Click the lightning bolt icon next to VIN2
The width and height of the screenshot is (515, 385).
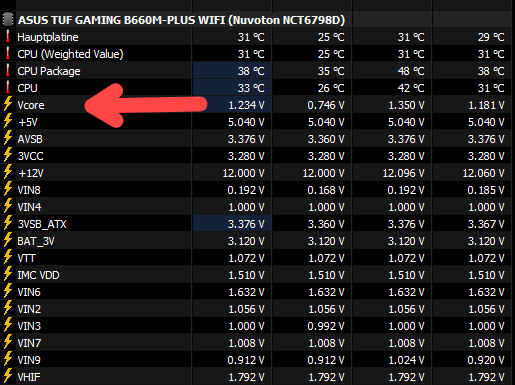click(8, 309)
